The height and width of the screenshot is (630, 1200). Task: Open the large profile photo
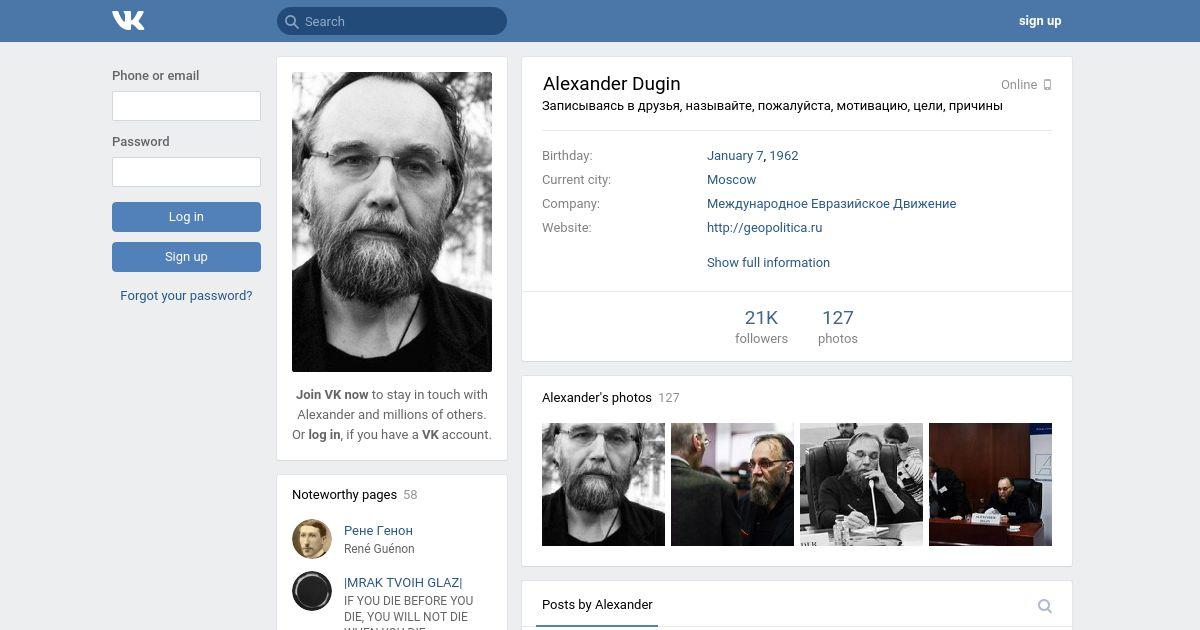click(392, 222)
